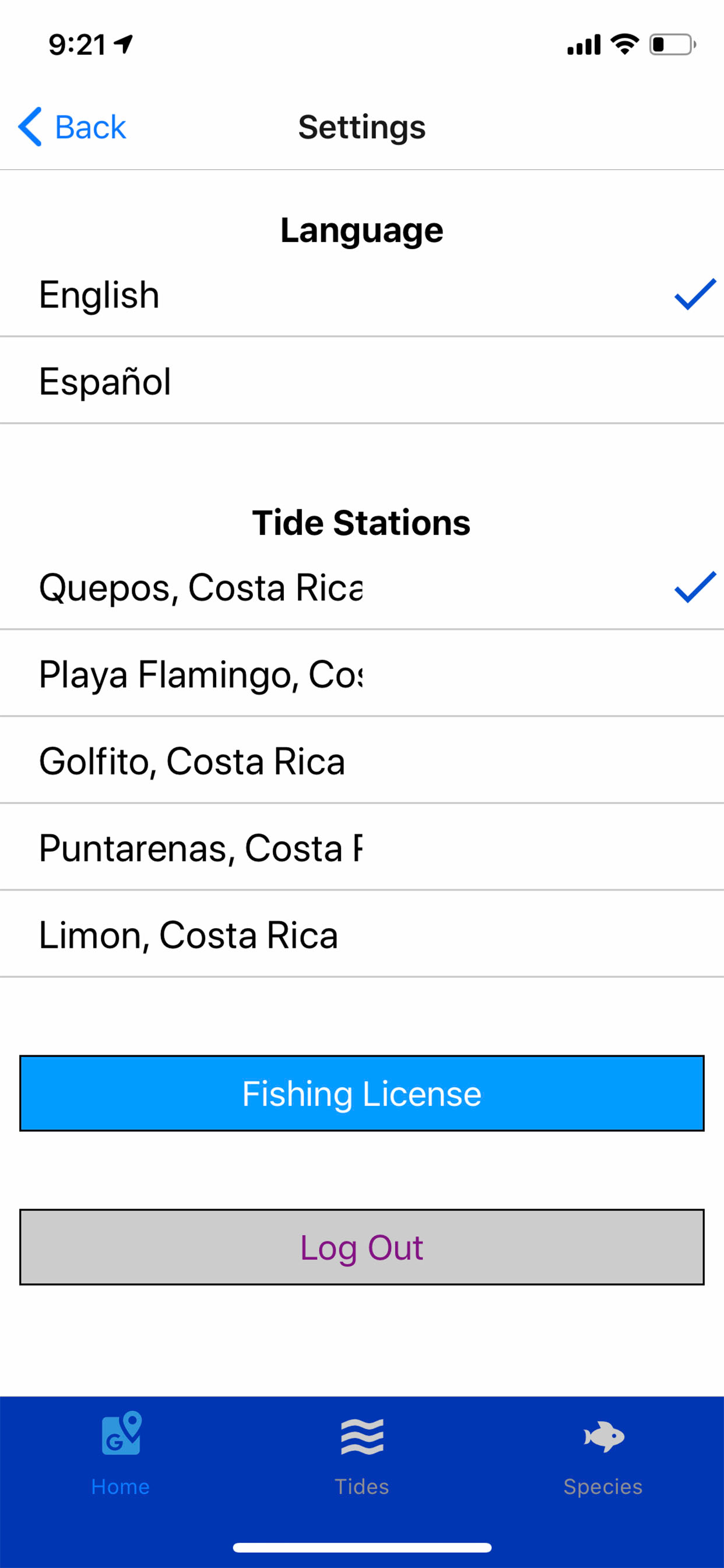Tap the Quepos station checkmark
The width and height of the screenshot is (724, 1568).
(694, 587)
